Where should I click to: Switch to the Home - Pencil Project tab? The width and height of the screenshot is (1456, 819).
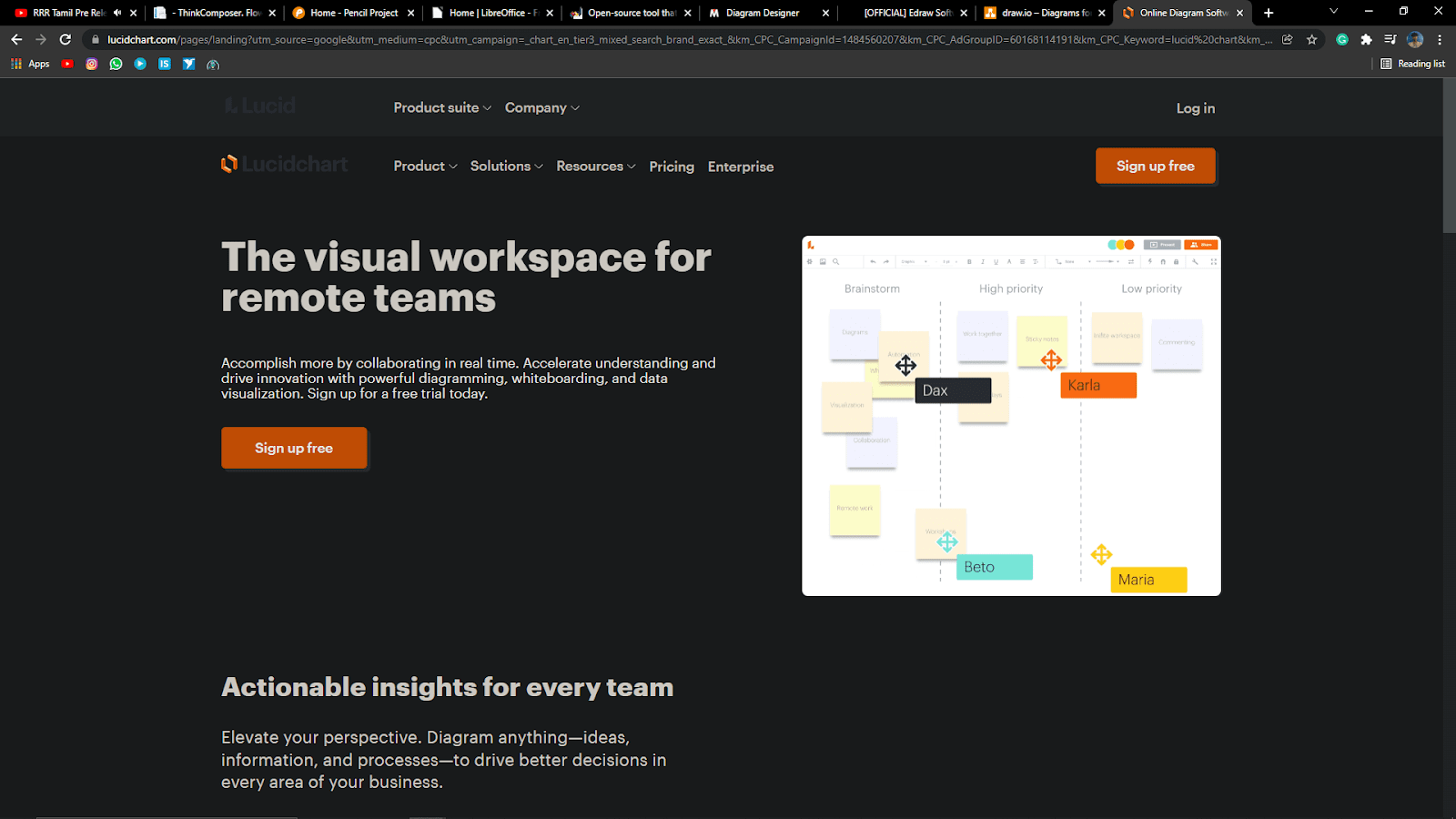coord(353,13)
